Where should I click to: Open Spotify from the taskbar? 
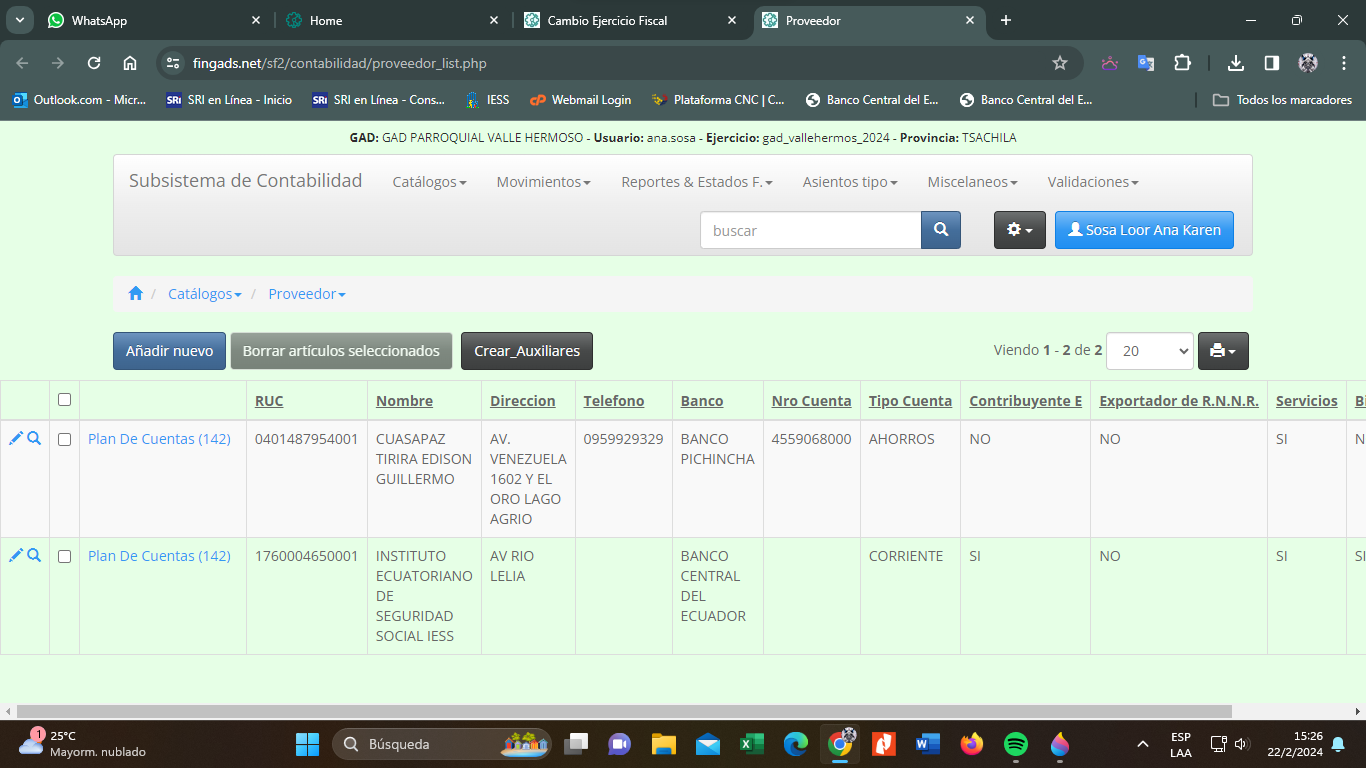(x=1015, y=744)
